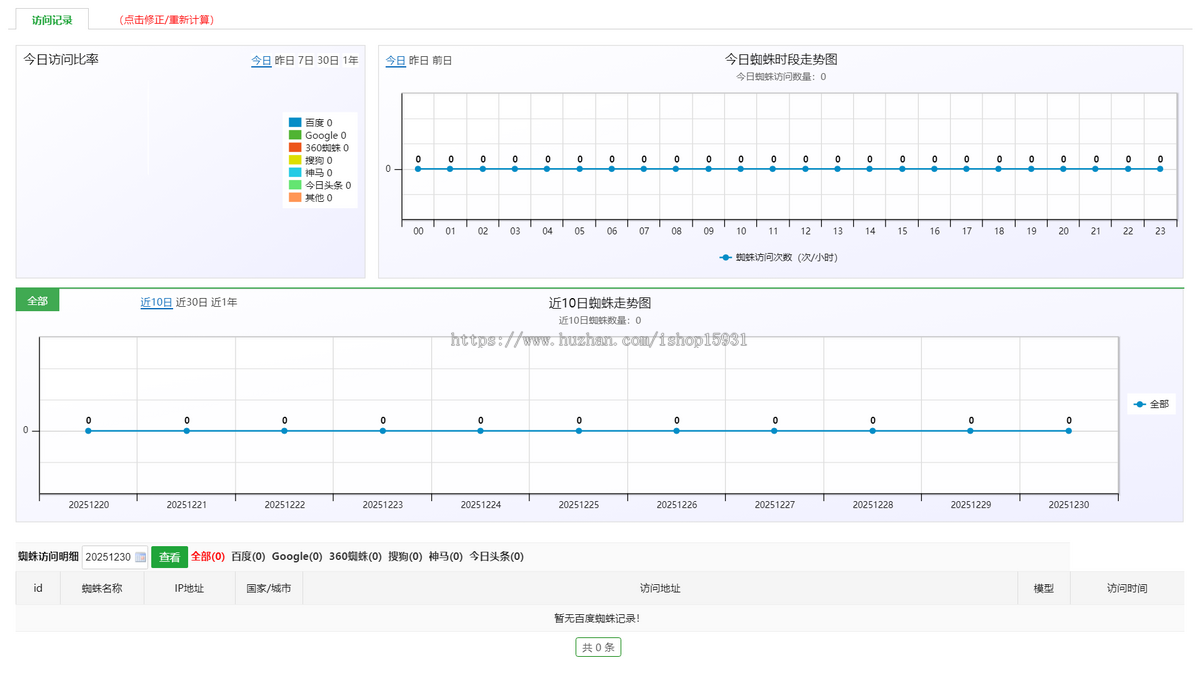The width and height of the screenshot is (1200, 678).
Task: Click the 模型 column header
Action: [1044, 589]
